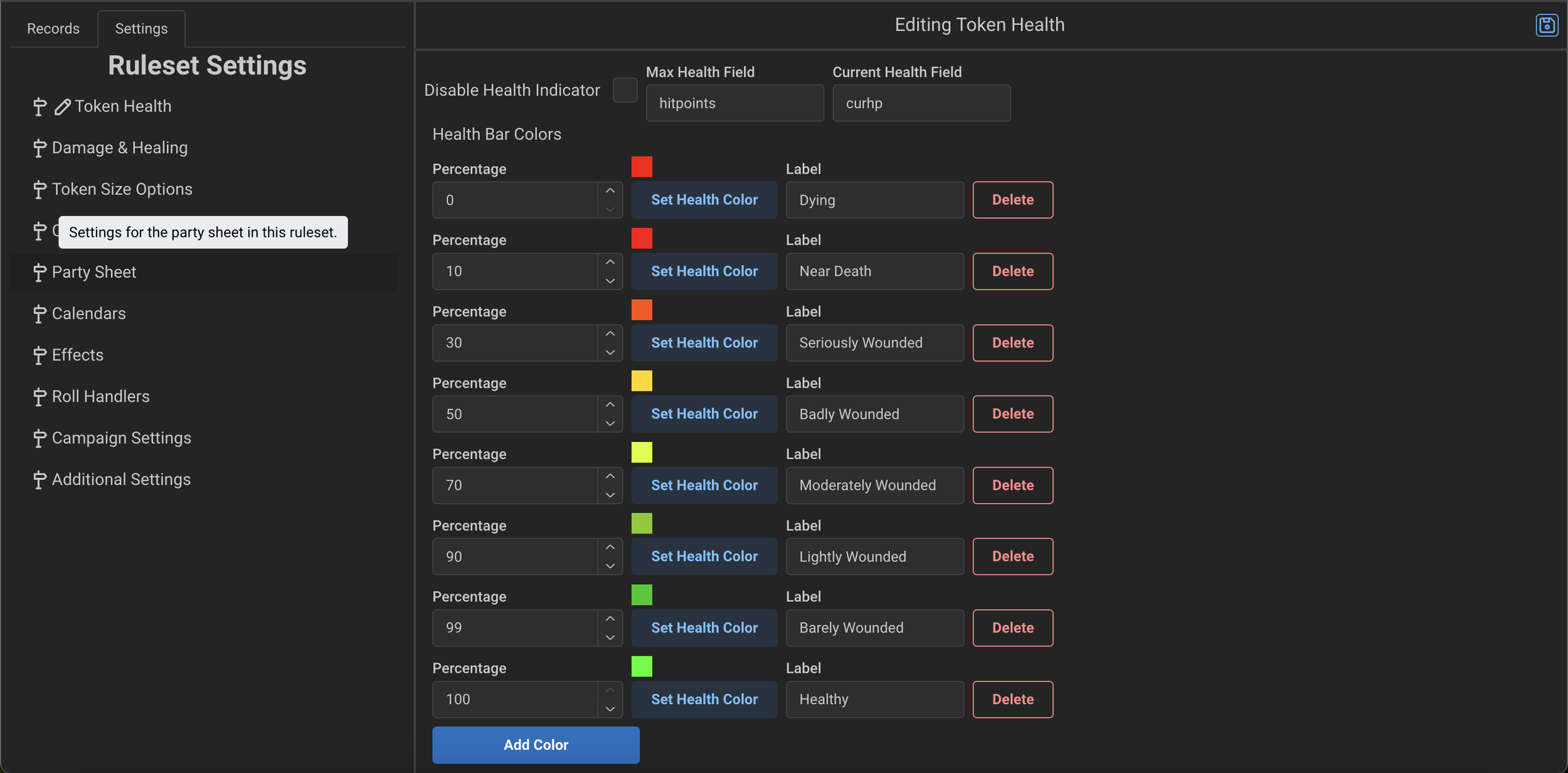1568x773 pixels.
Task: Increment the Badly Wounded percentage with up arrow
Action: tap(610, 405)
